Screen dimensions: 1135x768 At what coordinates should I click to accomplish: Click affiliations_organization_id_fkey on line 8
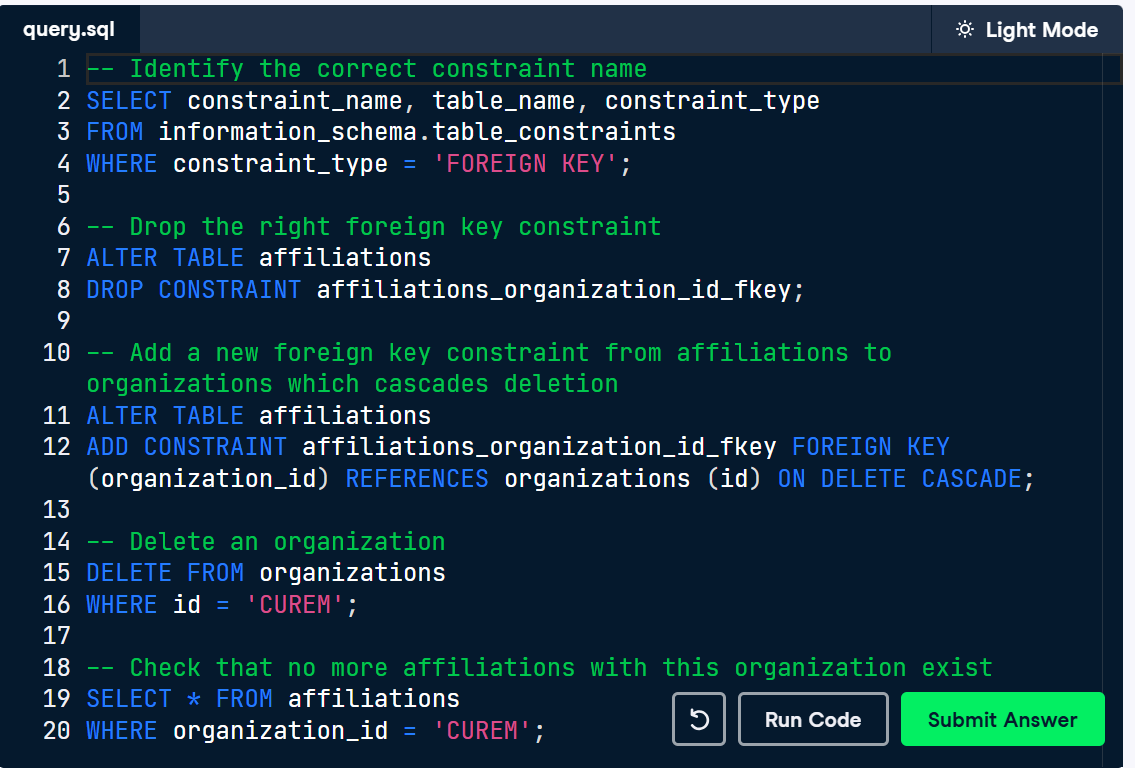point(554,290)
